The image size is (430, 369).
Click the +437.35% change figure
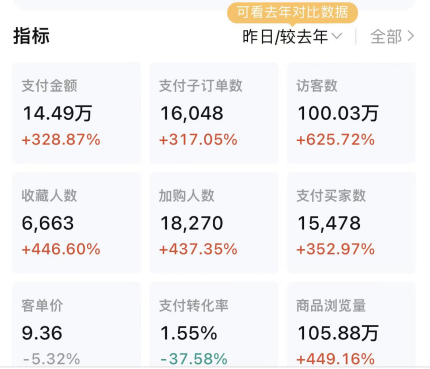(x=198, y=249)
